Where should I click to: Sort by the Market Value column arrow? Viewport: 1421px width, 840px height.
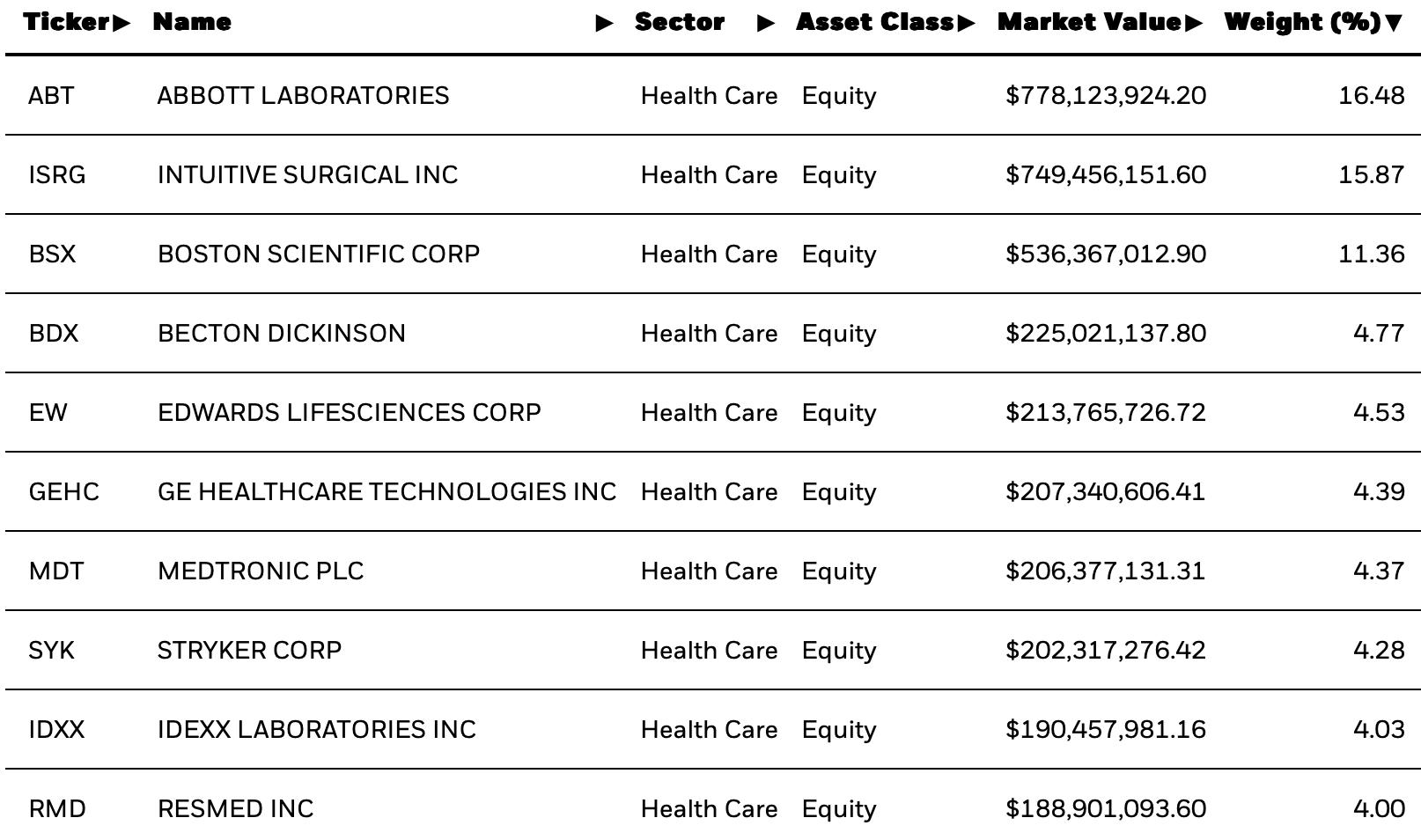(x=1193, y=23)
